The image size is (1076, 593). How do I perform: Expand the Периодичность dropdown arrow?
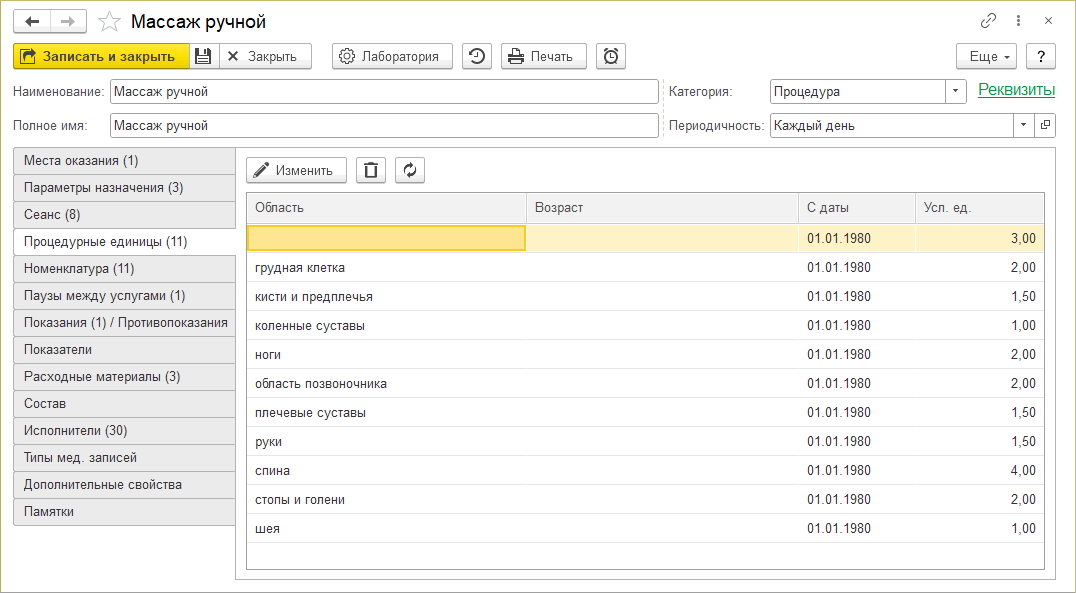(x=1023, y=125)
